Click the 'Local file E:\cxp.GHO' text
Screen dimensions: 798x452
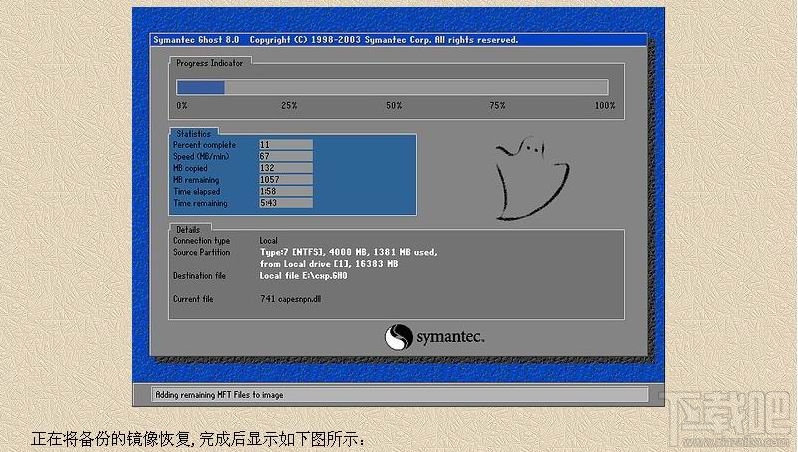click(x=303, y=276)
